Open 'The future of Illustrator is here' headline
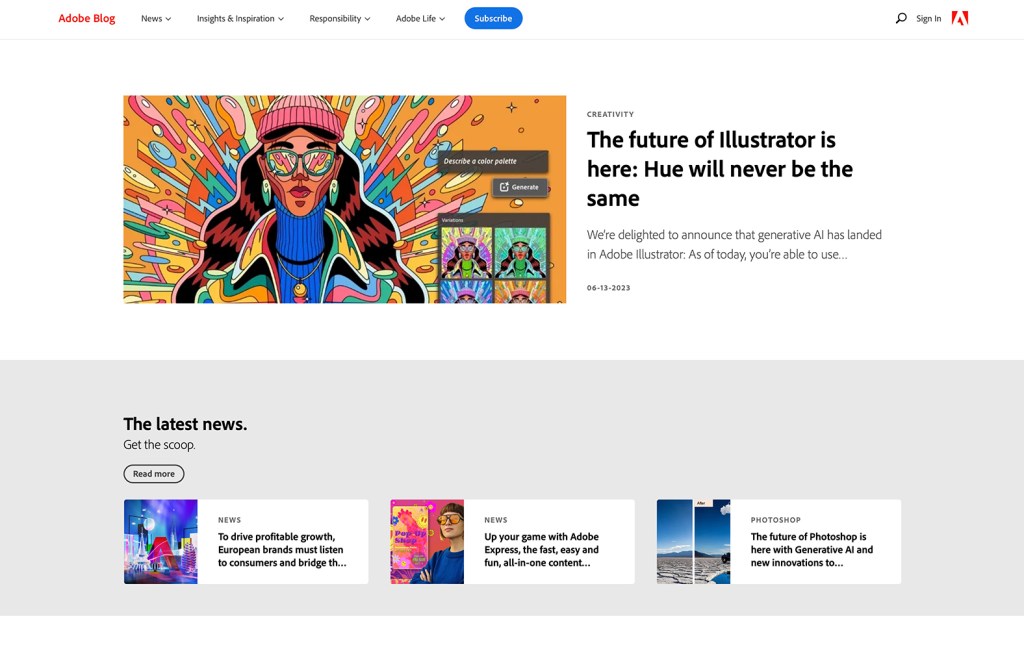The width and height of the screenshot is (1024, 647). click(720, 168)
